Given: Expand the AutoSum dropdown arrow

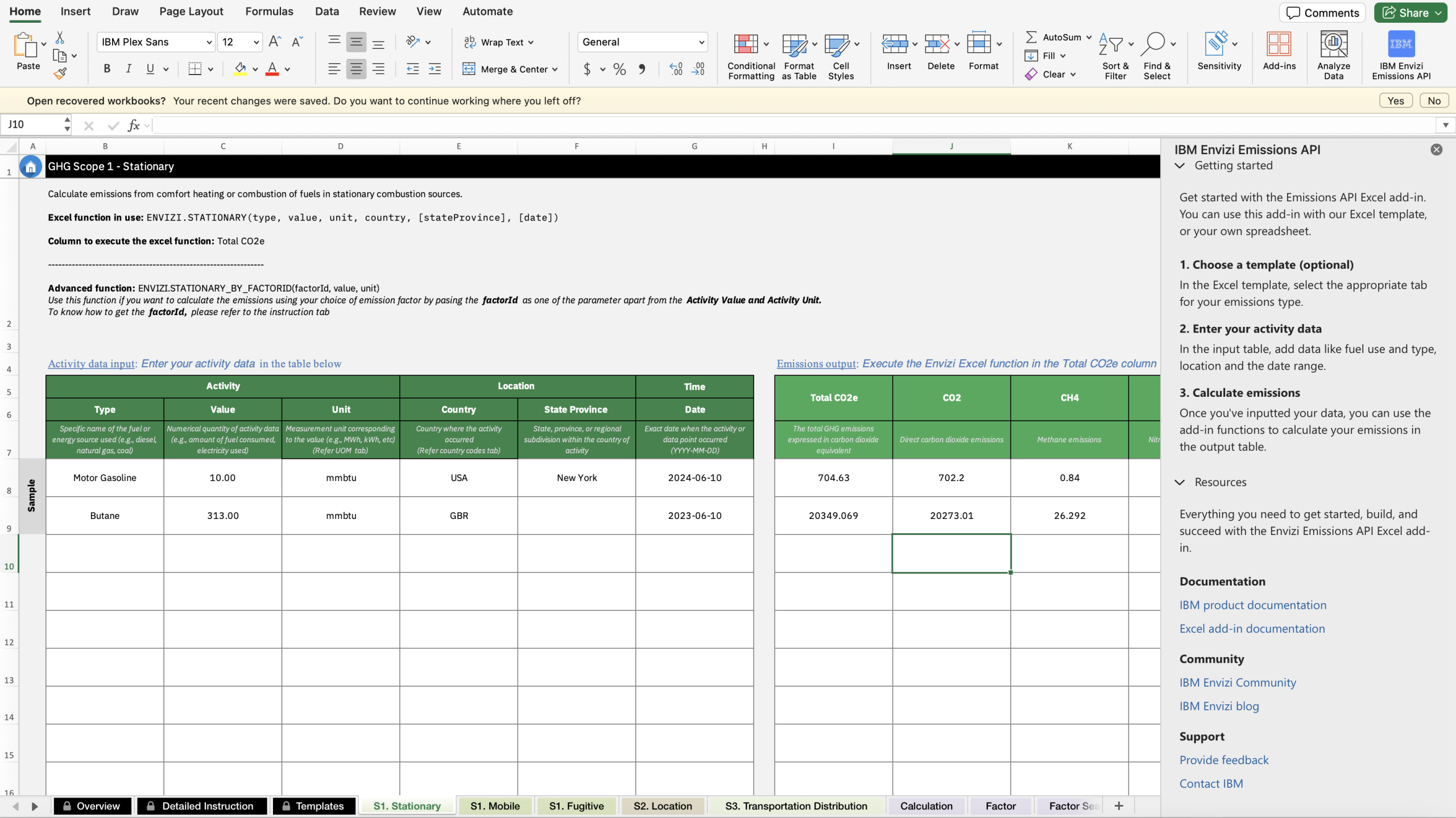Looking at the screenshot, I should 1089,38.
